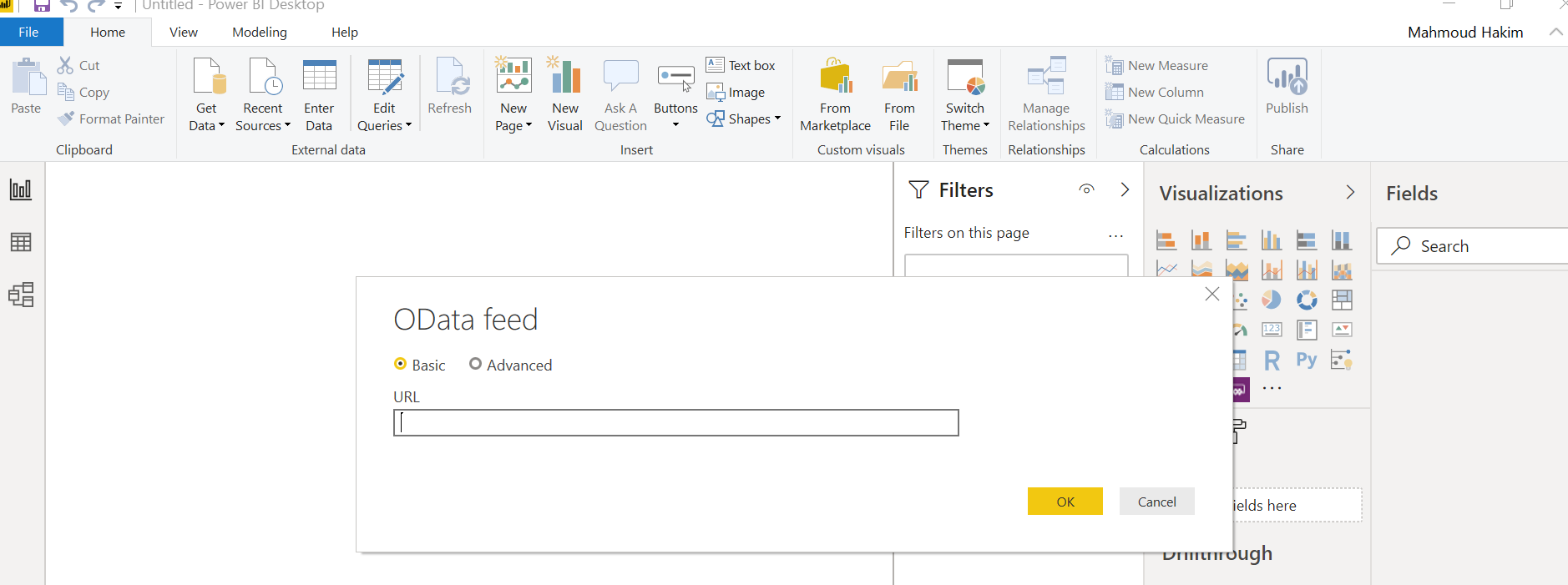Click Ask A Question
Image resolution: width=1568 pixels, height=585 pixels.
point(620,95)
